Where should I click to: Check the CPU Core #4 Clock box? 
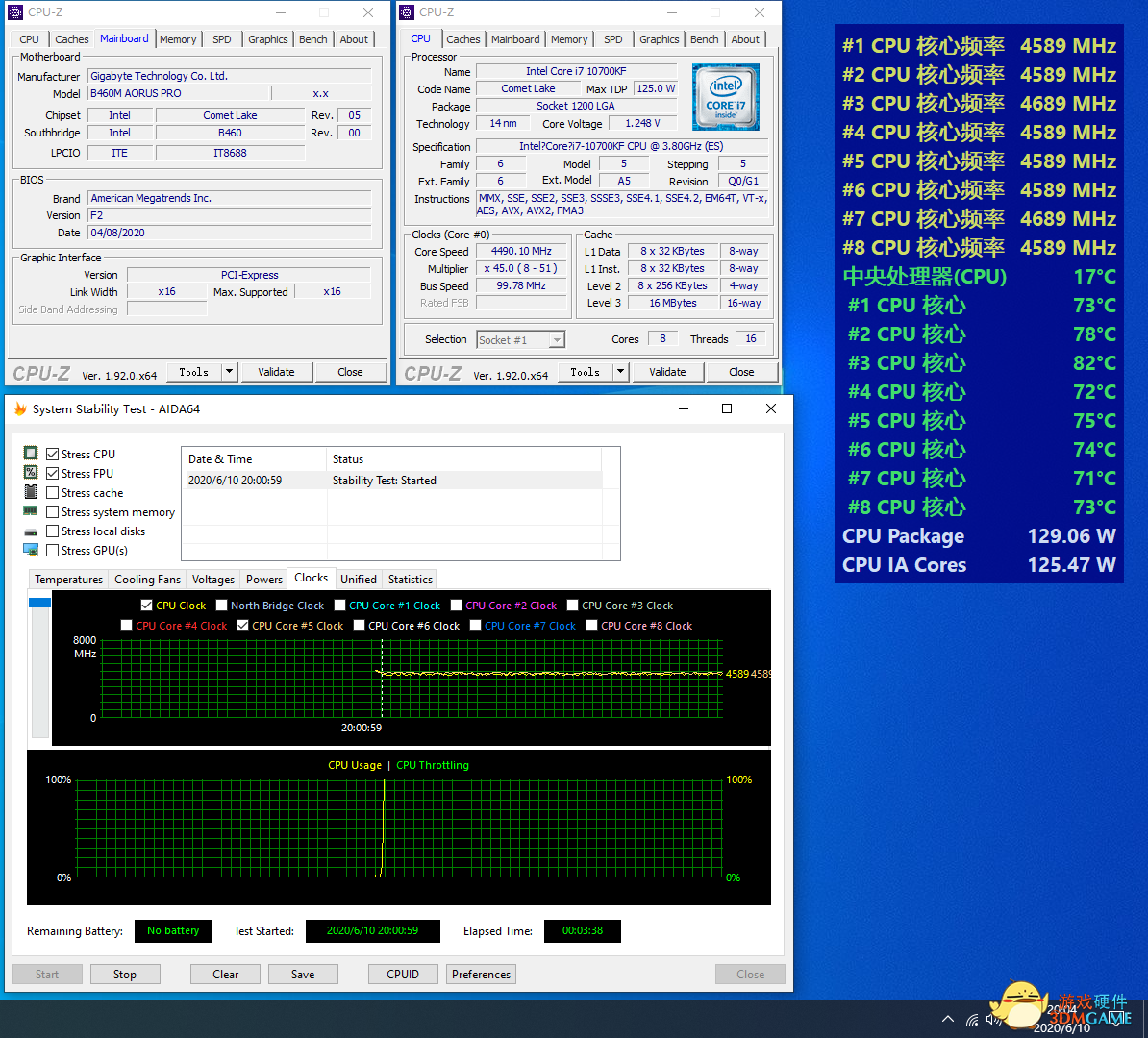pyautogui.click(x=127, y=625)
